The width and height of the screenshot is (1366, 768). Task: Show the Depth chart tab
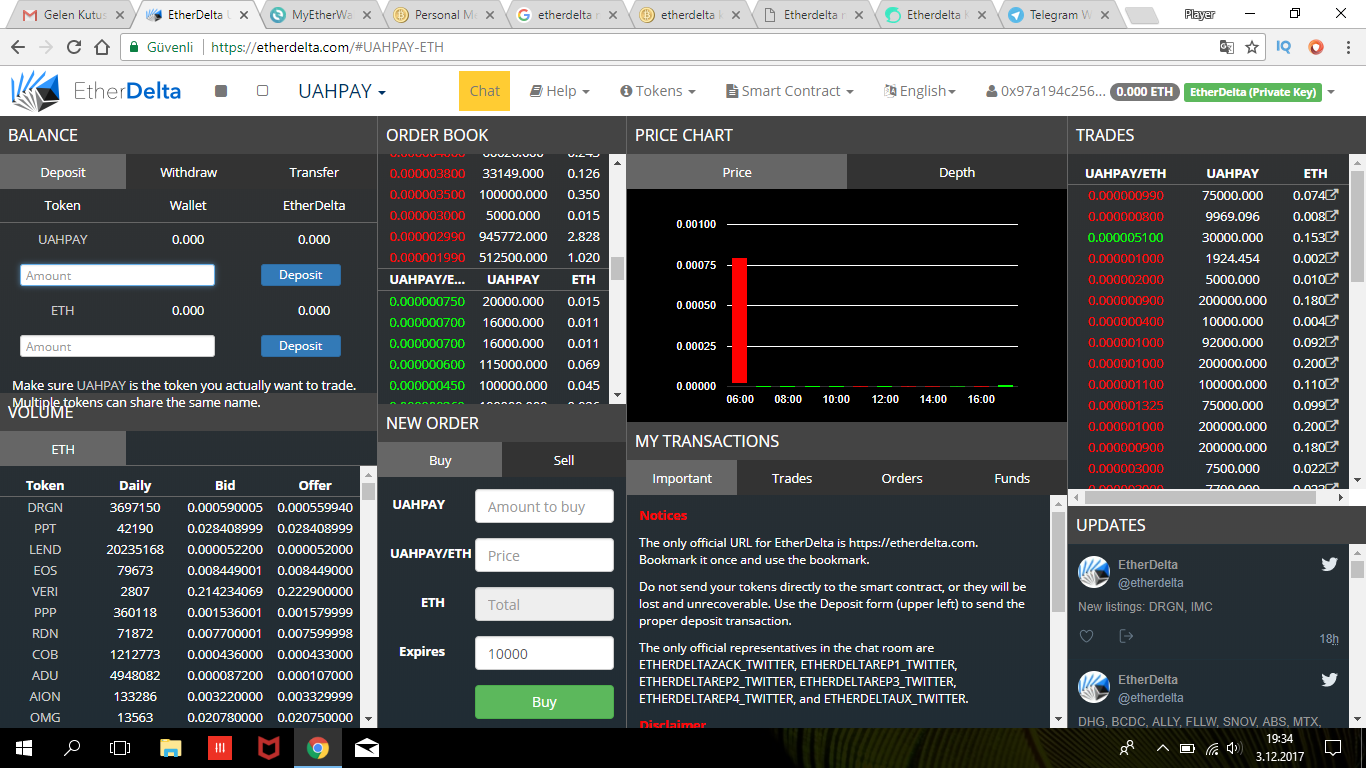[957, 172]
